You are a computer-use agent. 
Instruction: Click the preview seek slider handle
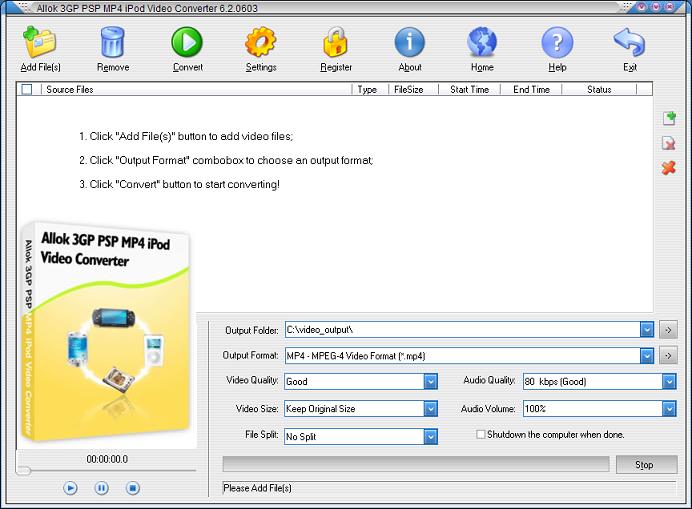pyautogui.click(x=23, y=471)
